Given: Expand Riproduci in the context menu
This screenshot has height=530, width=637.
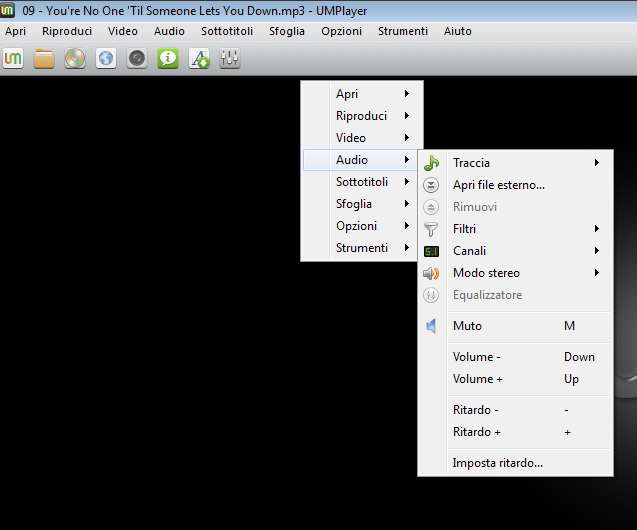Looking at the screenshot, I should pos(362,116).
